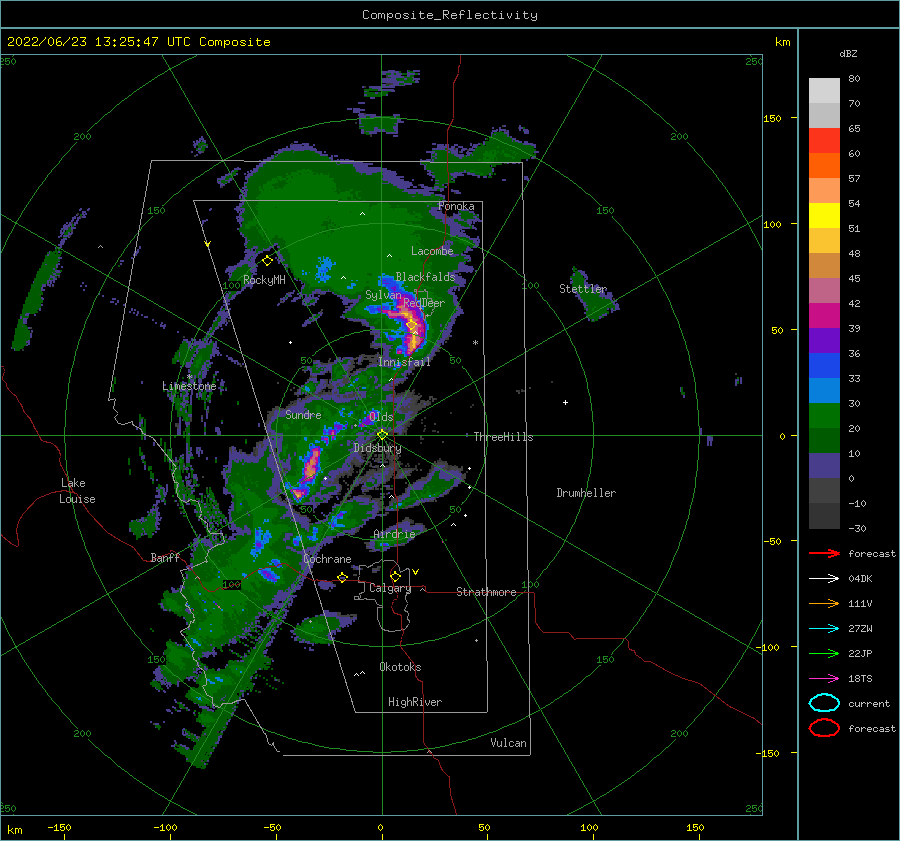Image resolution: width=900 pixels, height=841 pixels.
Task: Click the Stettler city label
Action: [583, 289]
